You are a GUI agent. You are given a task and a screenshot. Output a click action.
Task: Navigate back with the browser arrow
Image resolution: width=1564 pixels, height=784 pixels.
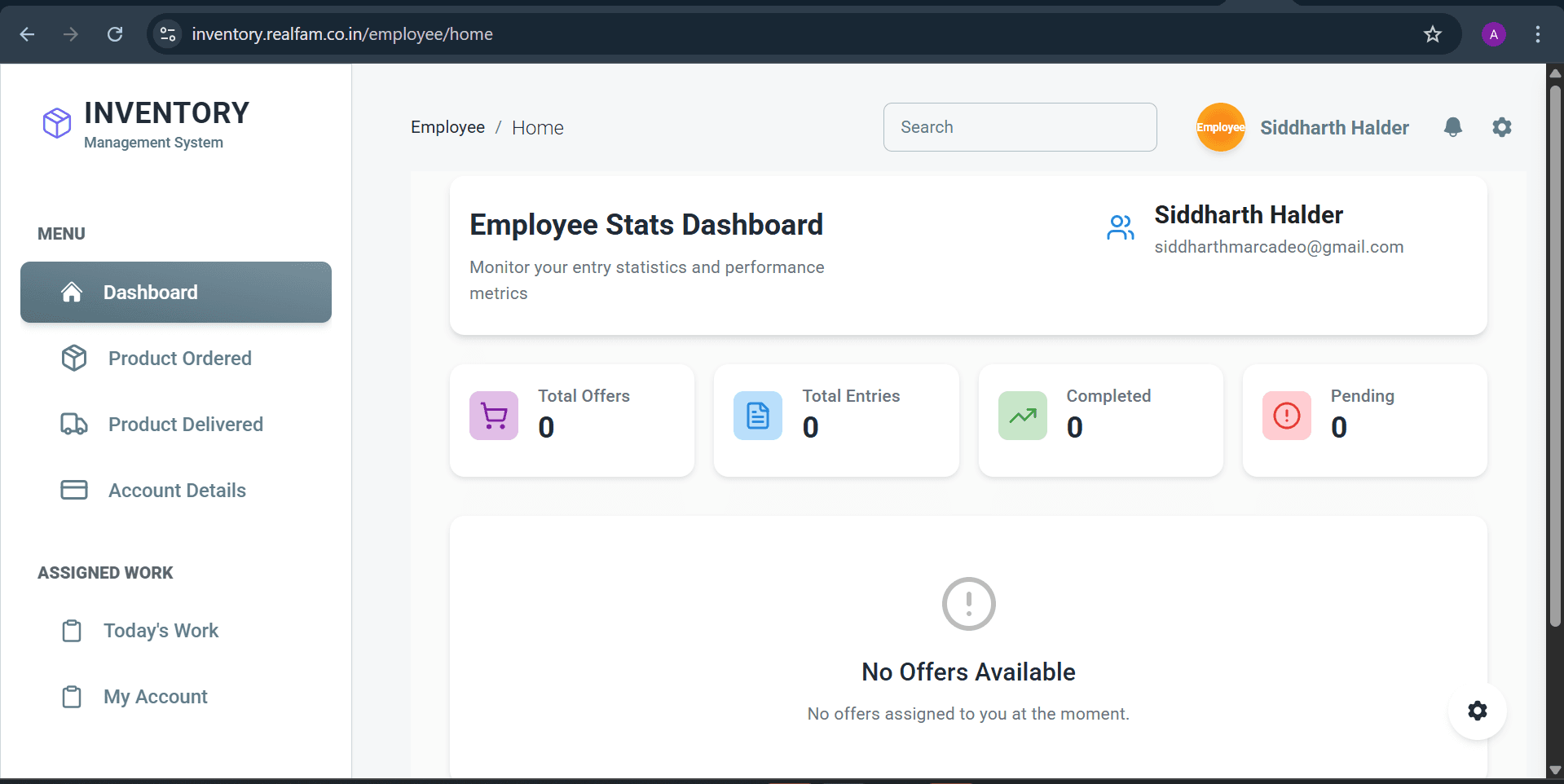tap(27, 34)
